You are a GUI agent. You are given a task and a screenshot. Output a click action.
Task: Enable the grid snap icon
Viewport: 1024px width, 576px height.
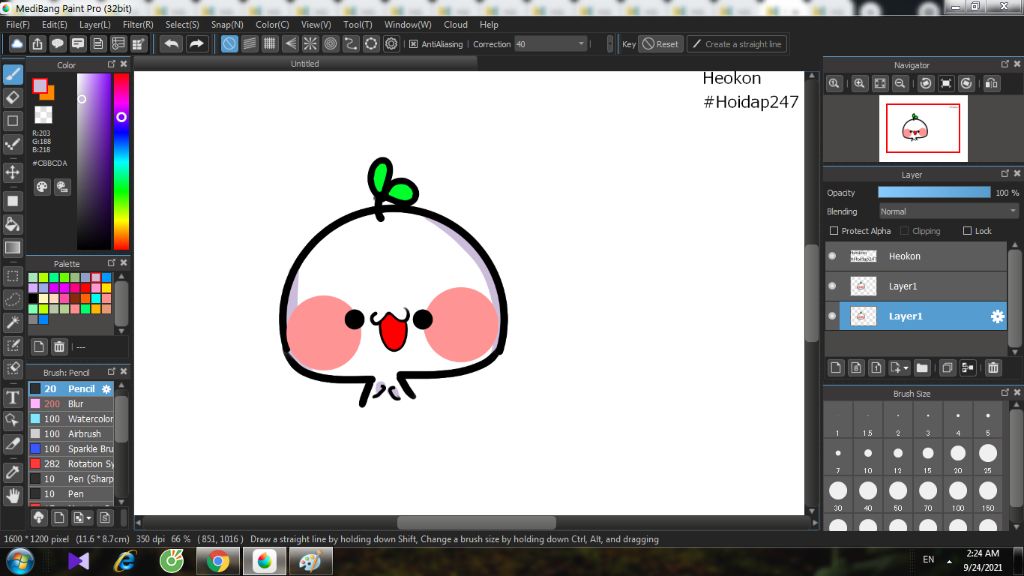[x=270, y=44]
